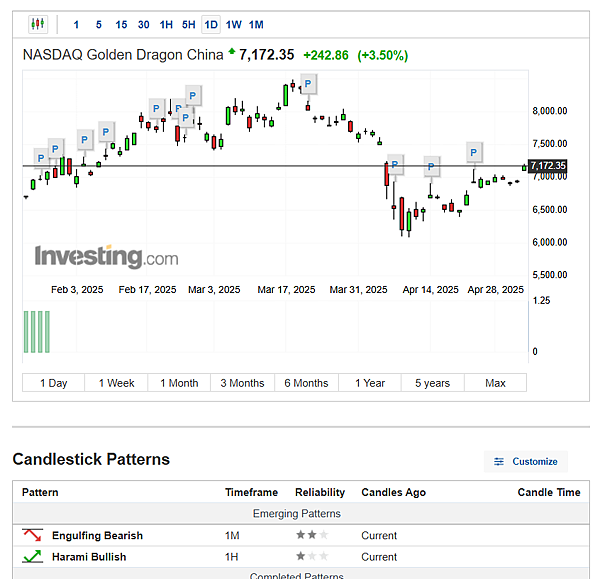Screen dimensions: 600x579
Task: Click Harami Bullish one-star reliability rating
Action: tap(312, 556)
